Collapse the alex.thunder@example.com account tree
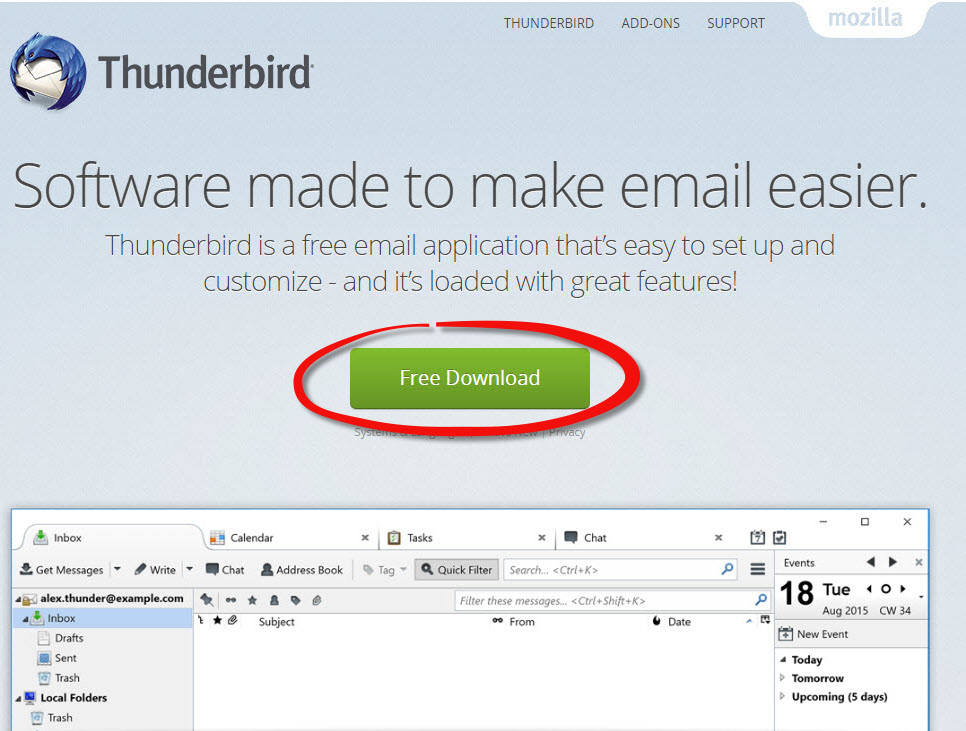Image resolution: width=966 pixels, height=731 pixels. pos(17,599)
